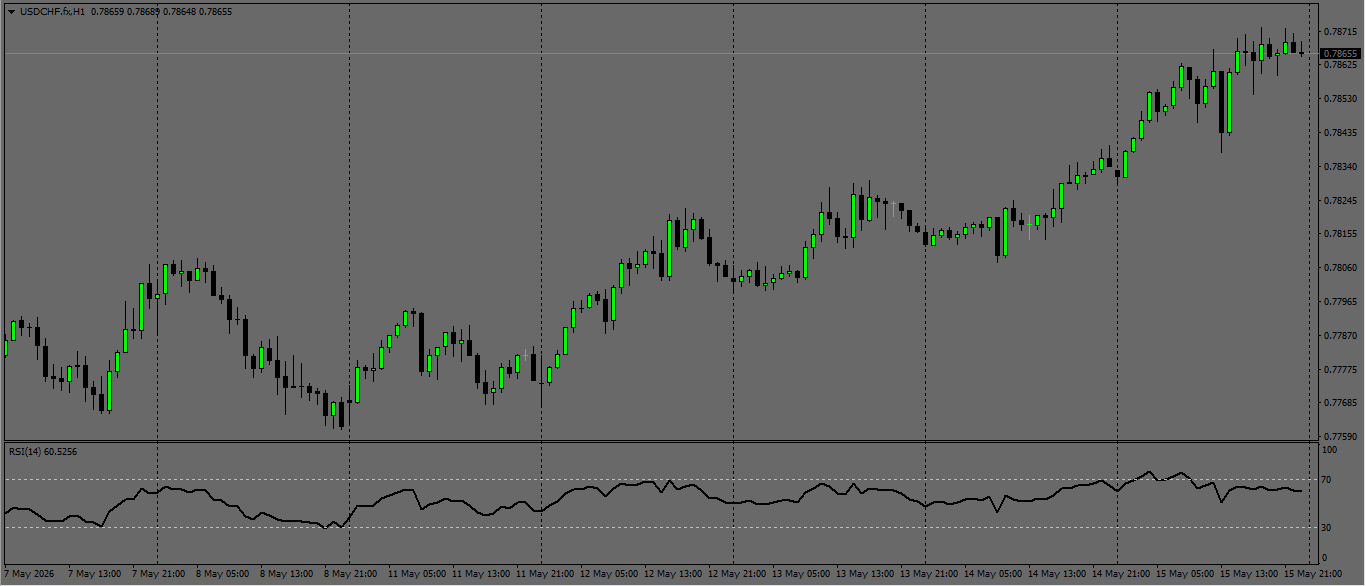
Task: Click the 14 May 13:00 time label
Action: (1056, 575)
